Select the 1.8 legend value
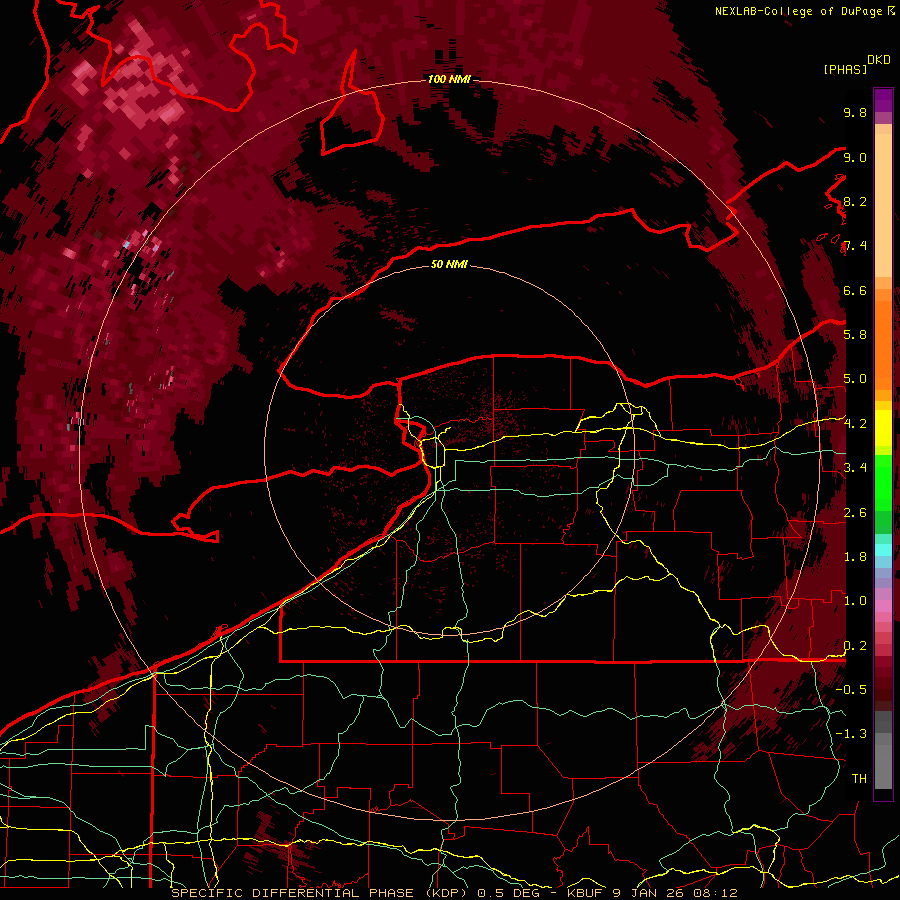 coord(855,557)
